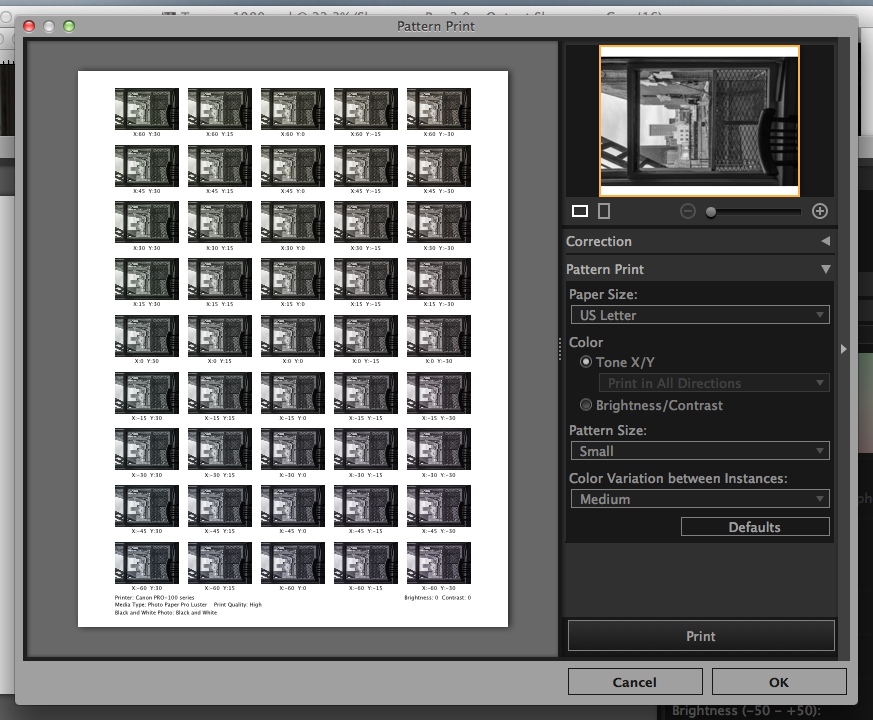This screenshot has width=873, height=720.
Task: Select the Tone X/Y radio button
Action: pos(586,362)
